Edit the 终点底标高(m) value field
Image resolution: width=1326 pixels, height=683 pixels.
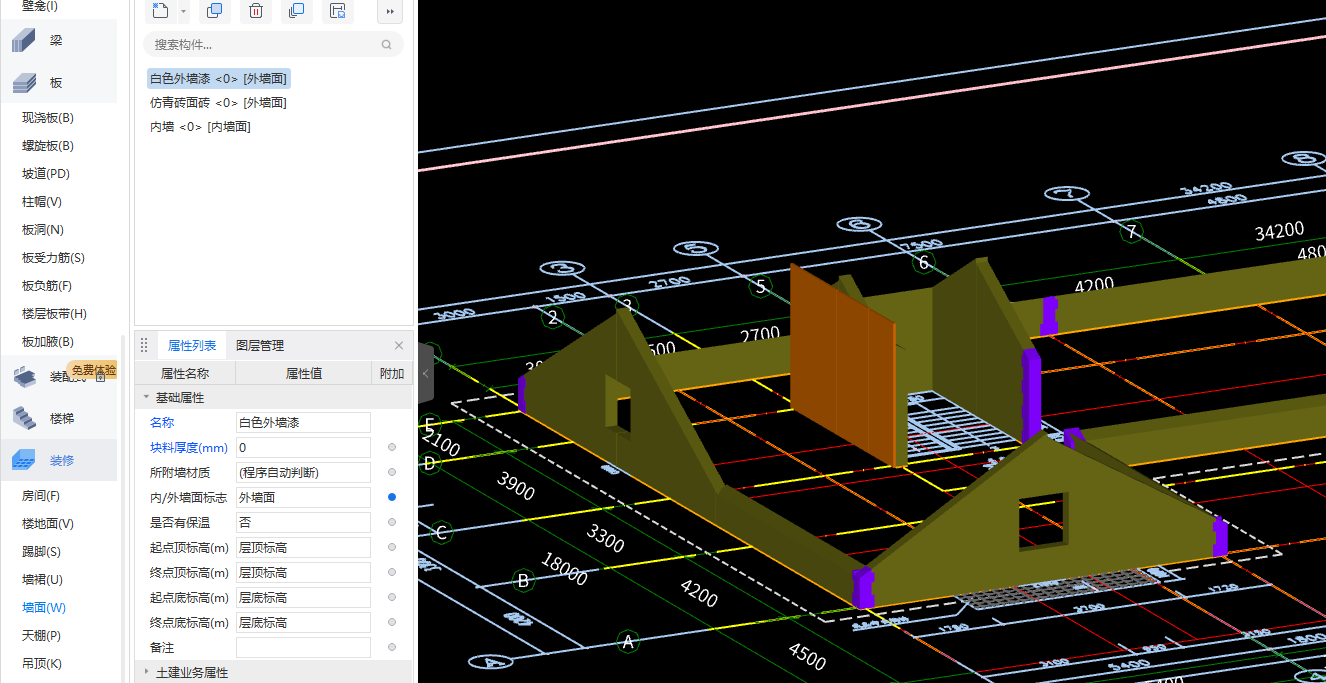[303, 622]
